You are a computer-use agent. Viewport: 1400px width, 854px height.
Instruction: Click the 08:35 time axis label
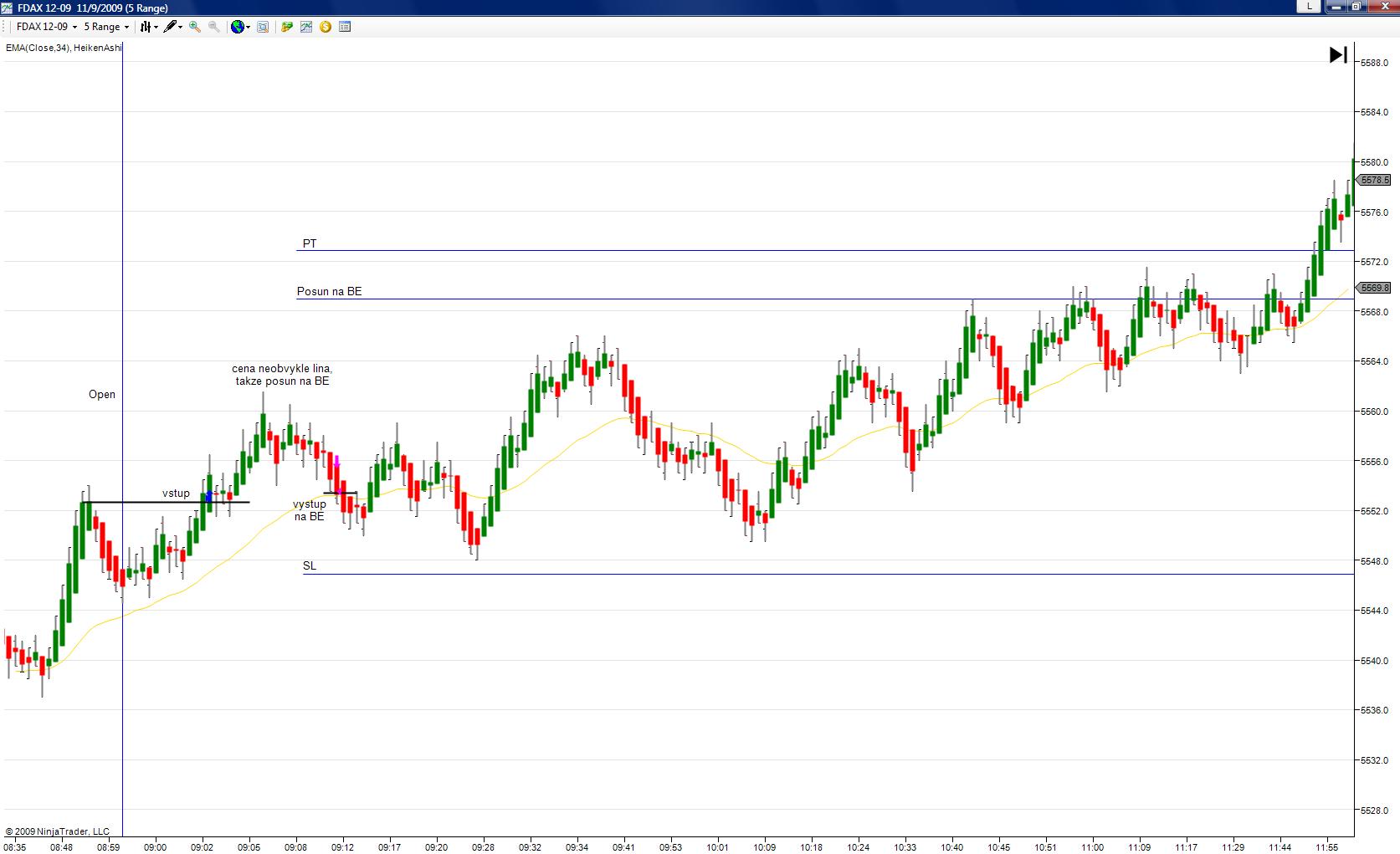(15, 847)
